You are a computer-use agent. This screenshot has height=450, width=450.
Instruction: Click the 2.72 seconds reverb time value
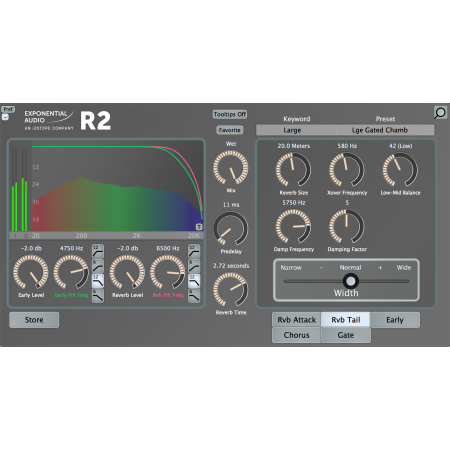pyautogui.click(x=231, y=266)
